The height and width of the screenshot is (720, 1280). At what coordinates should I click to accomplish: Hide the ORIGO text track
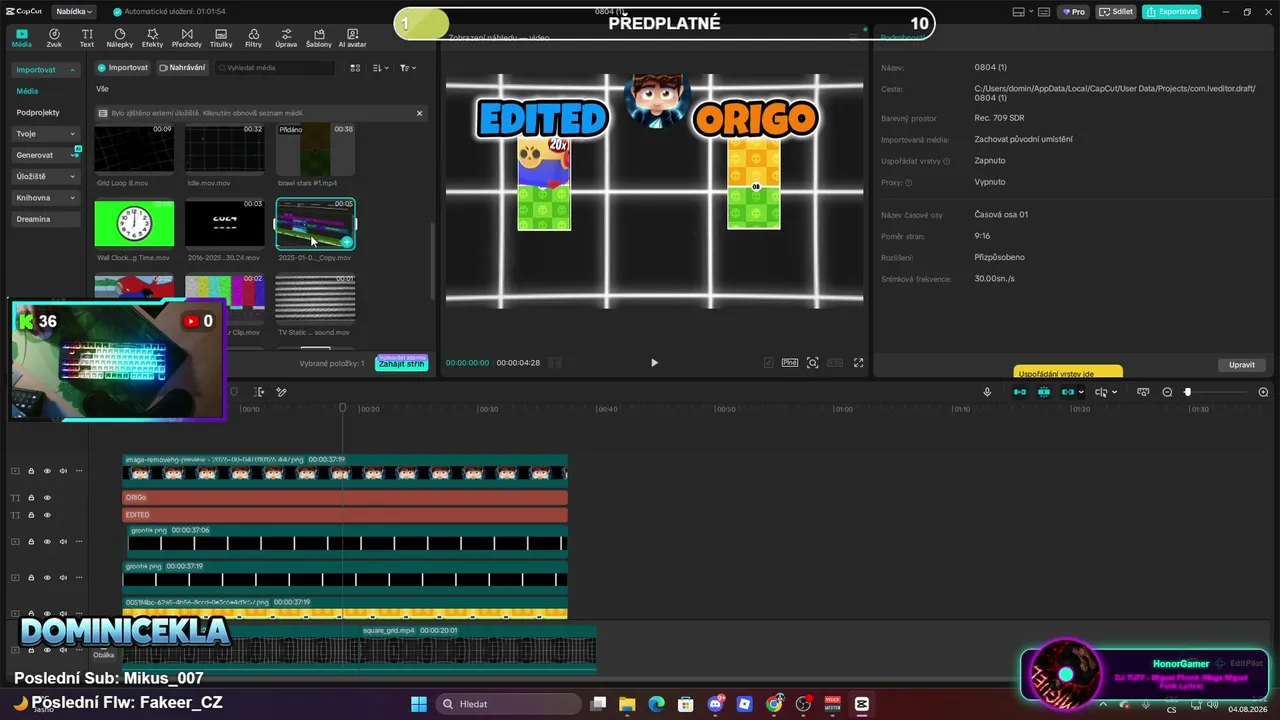pos(47,497)
